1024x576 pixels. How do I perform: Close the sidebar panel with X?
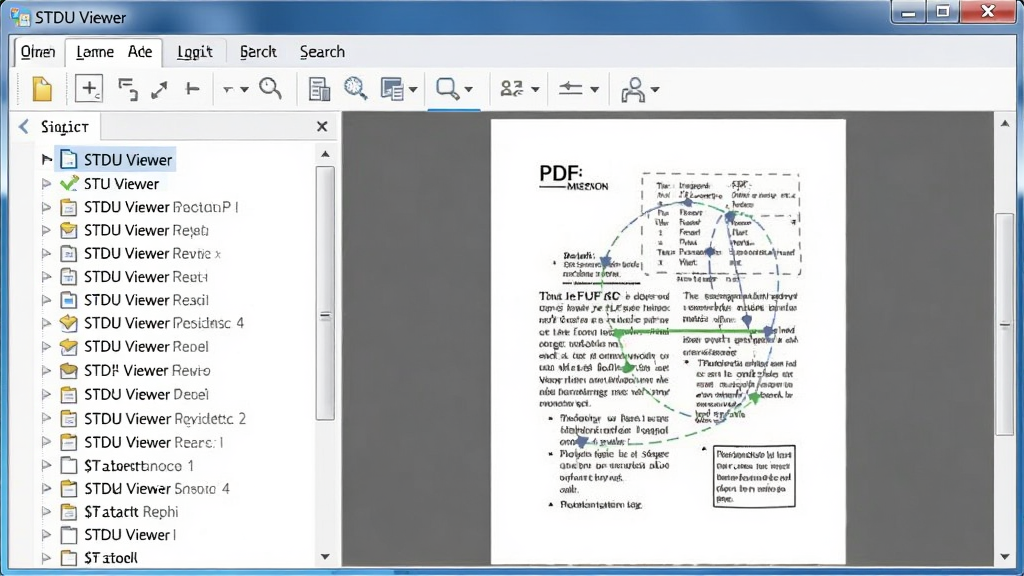[322, 126]
